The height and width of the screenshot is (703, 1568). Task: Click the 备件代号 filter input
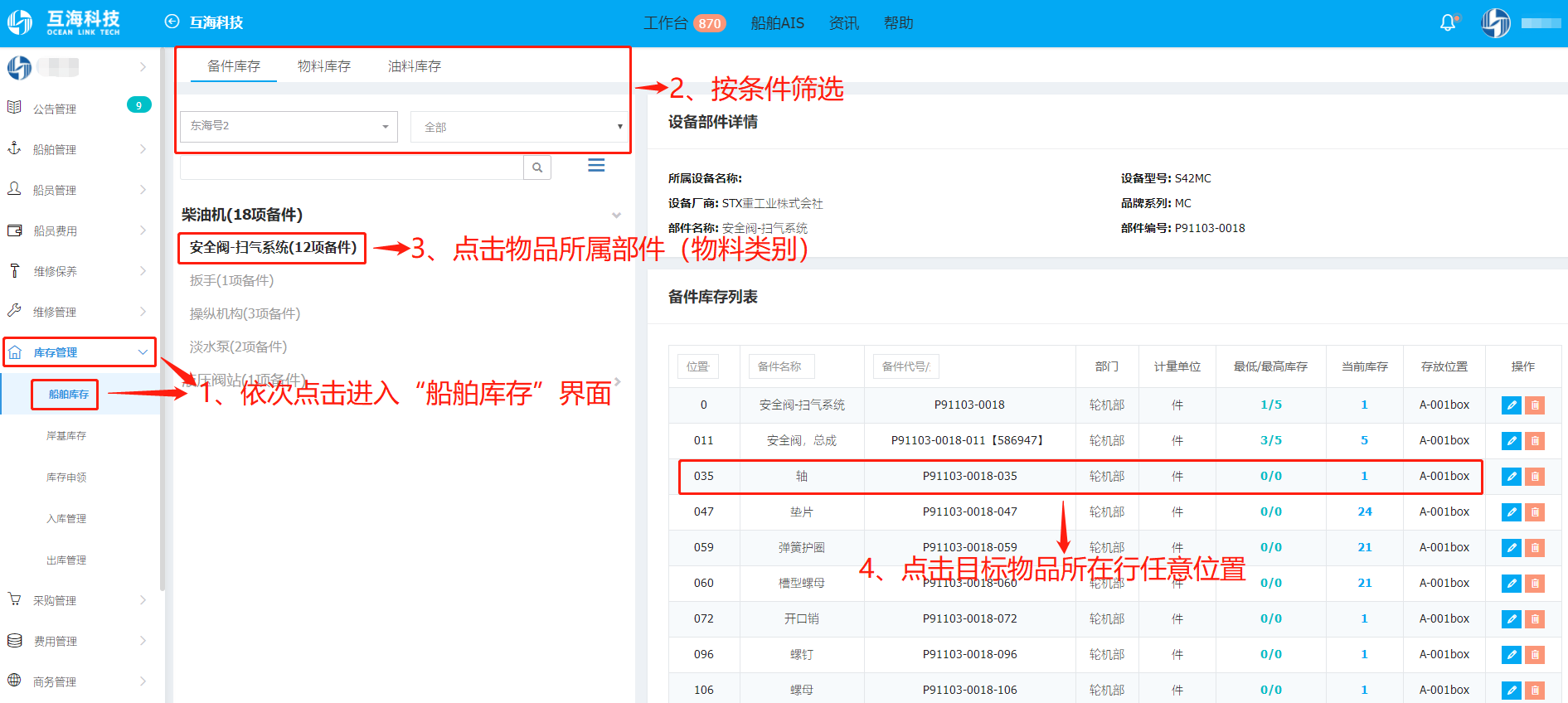click(x=905, y=366)
